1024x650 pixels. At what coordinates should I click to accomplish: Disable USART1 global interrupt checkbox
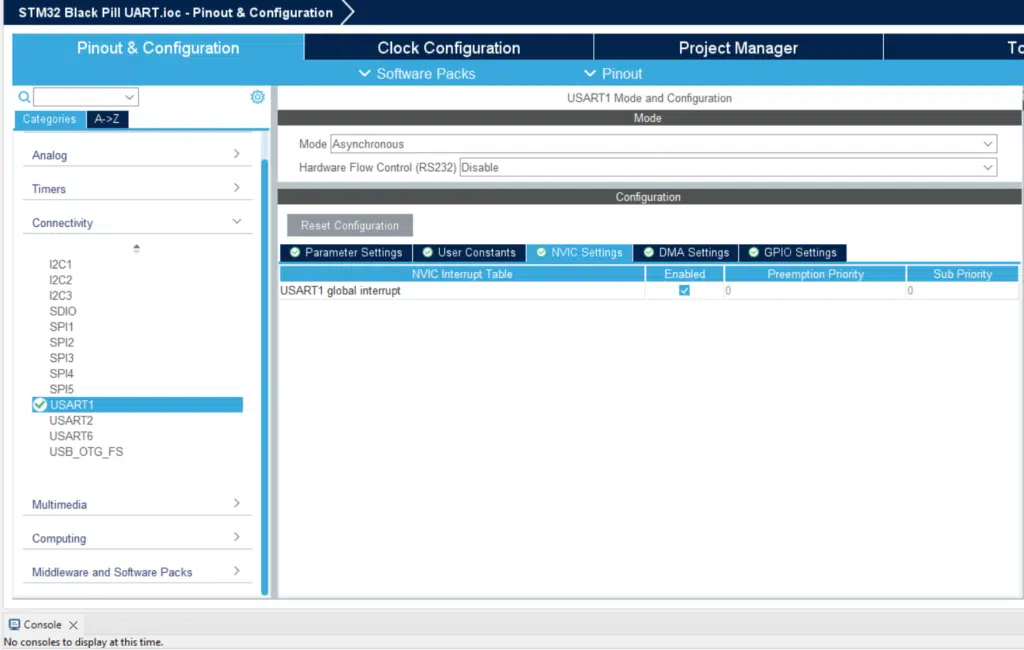click(x=684, y=290)
